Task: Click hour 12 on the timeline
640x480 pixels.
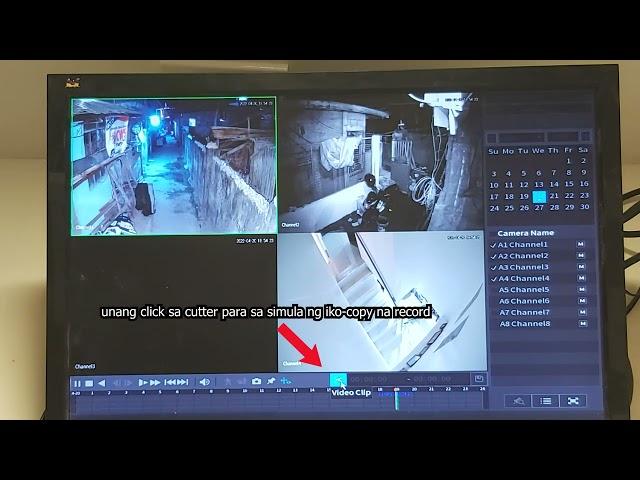Action: coord(278,391)
